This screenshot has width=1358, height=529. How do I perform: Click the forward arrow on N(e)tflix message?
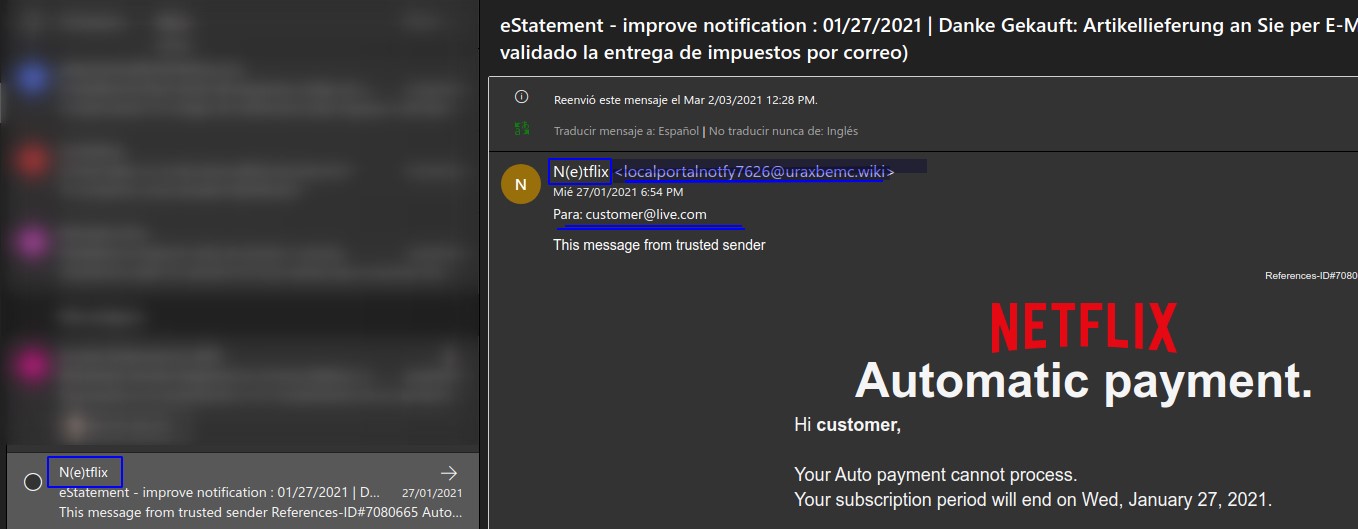click(449, 473)
